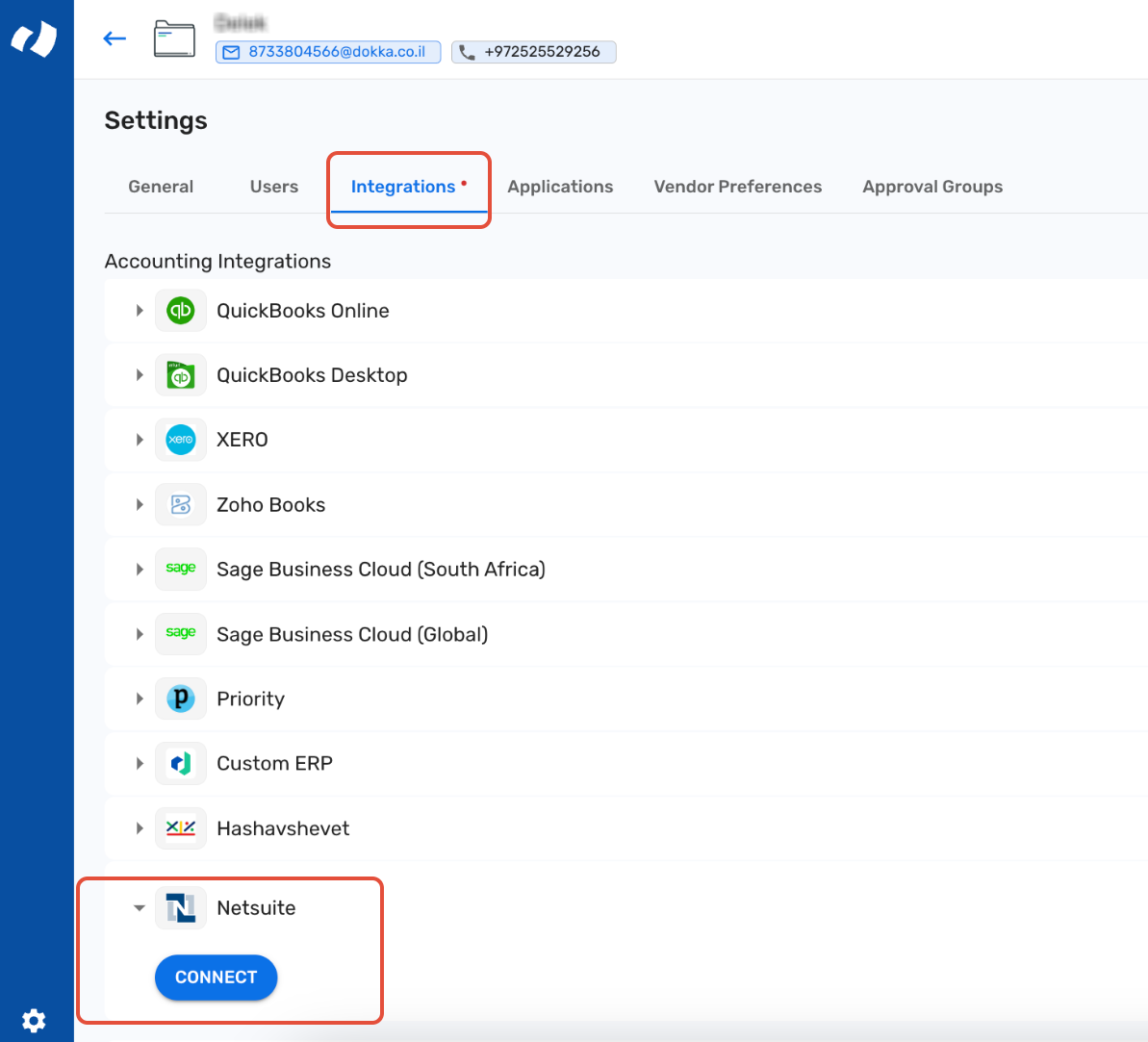1148x1042 pixels.
Task: Expand Sage Business Cloud (Global)
Action: point(140,634)
